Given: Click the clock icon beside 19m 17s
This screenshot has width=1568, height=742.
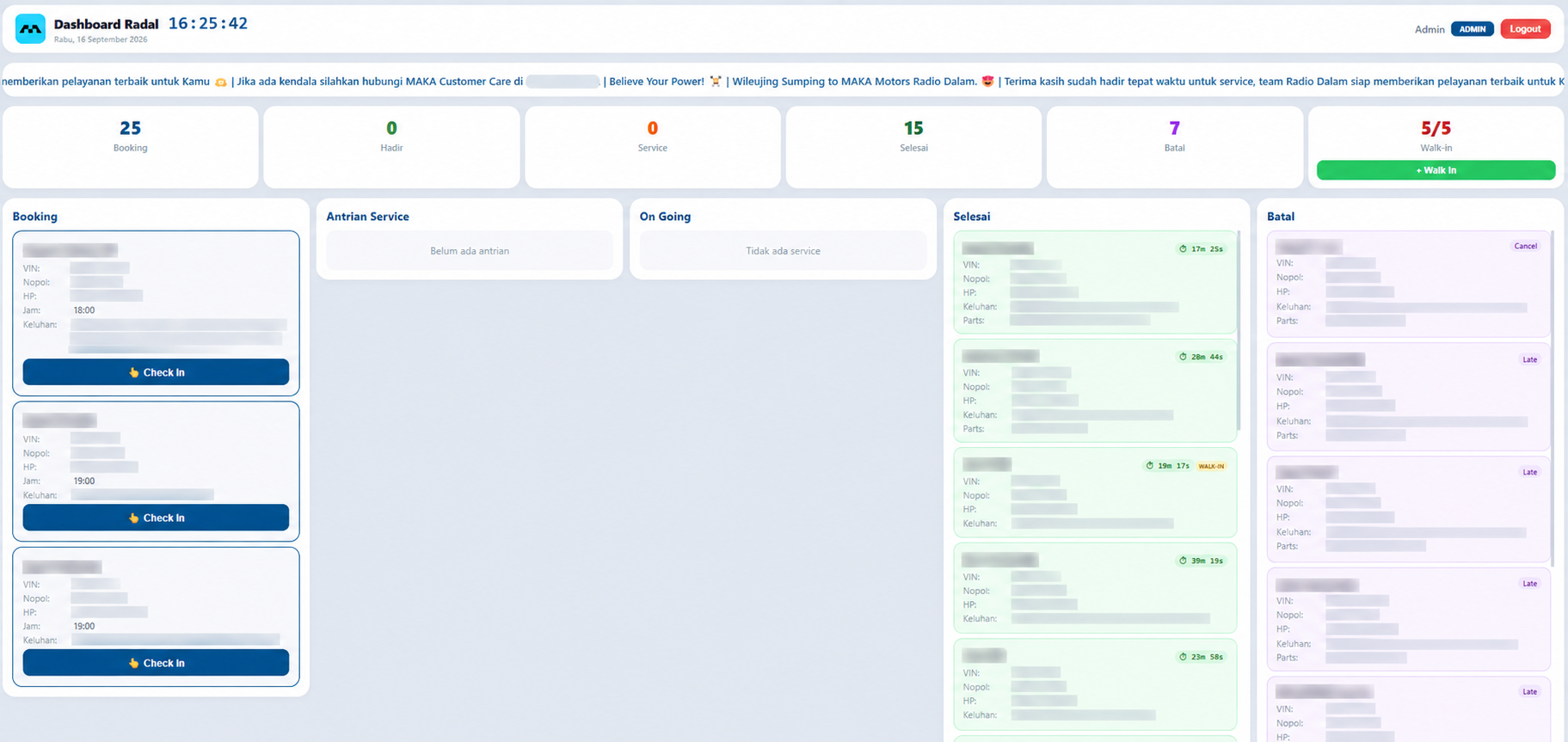Looking at the screenshot, I should coord(1149,466).
